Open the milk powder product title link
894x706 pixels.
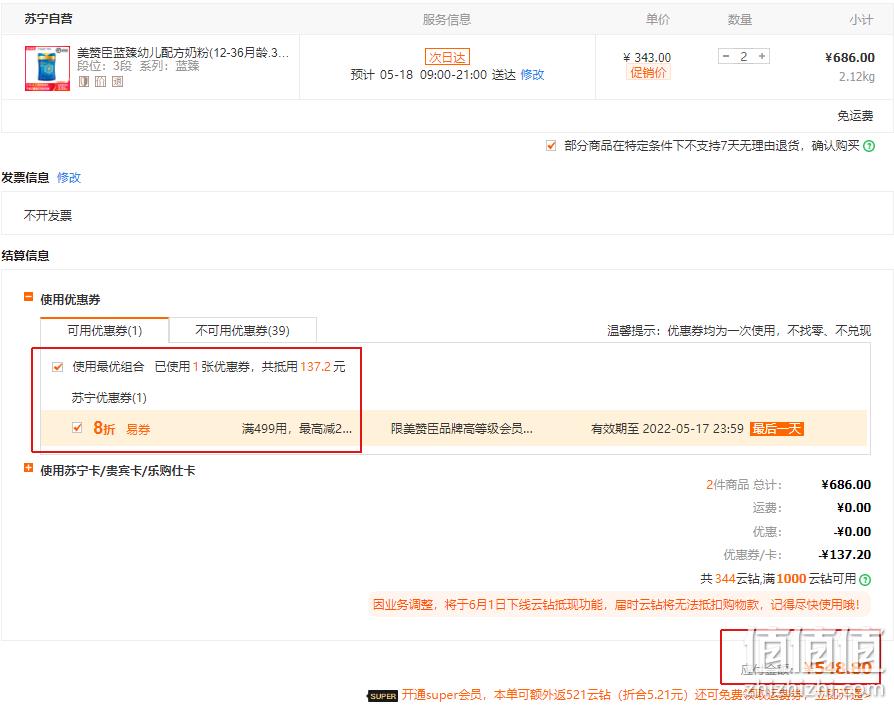pyautogui.click(x=183, y=53)
